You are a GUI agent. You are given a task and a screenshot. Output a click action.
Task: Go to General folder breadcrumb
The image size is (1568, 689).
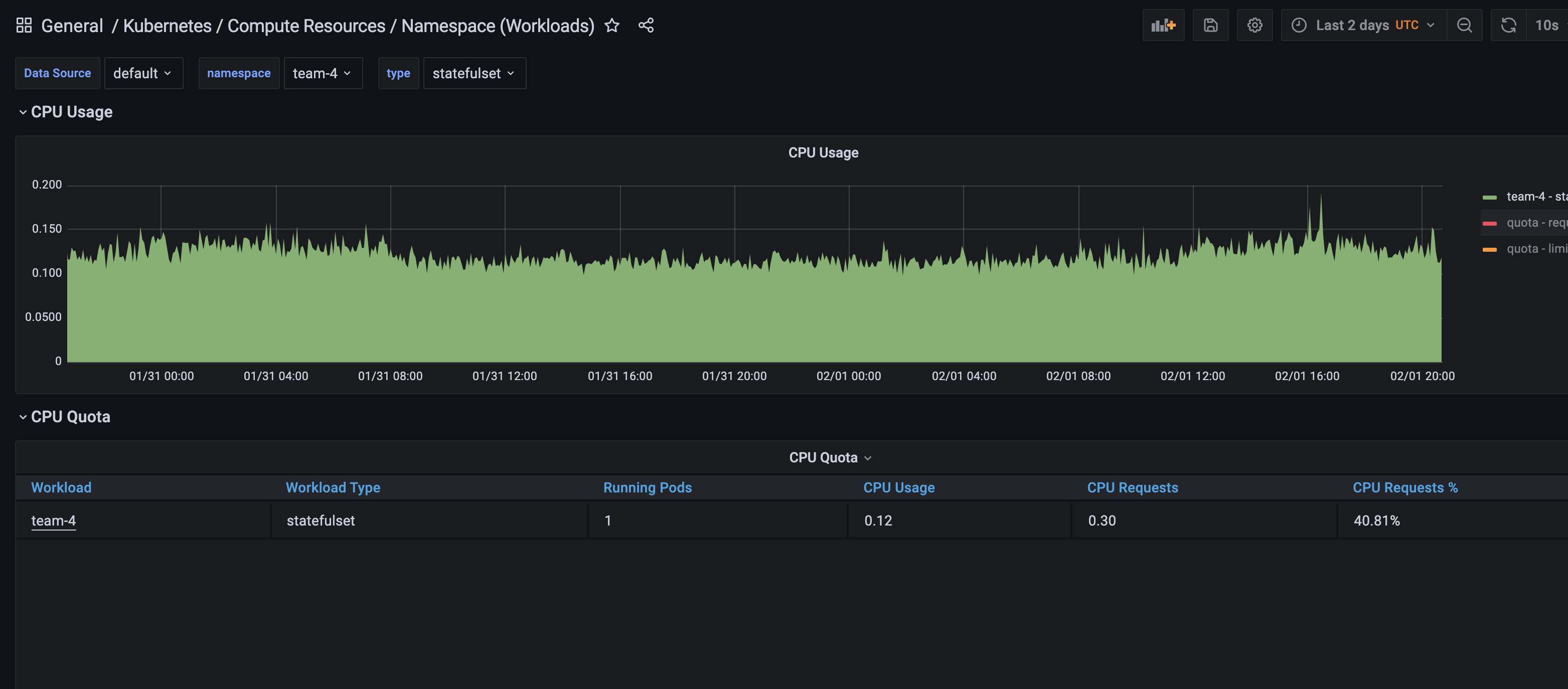point(72,26)
